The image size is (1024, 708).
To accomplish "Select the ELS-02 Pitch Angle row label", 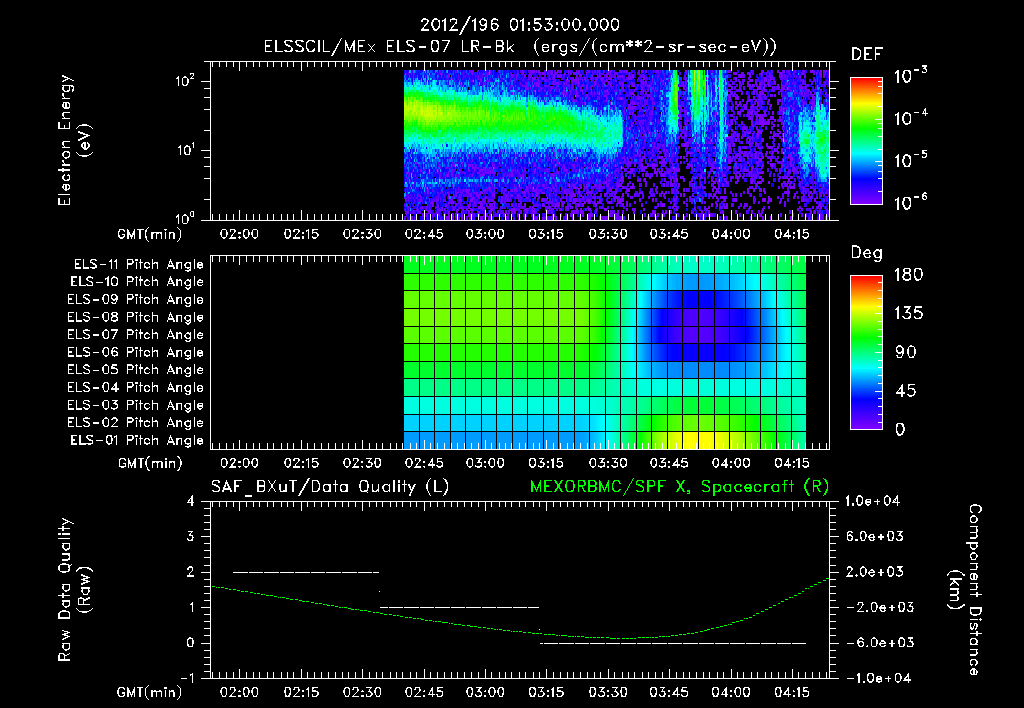I will tap(136, 423).
